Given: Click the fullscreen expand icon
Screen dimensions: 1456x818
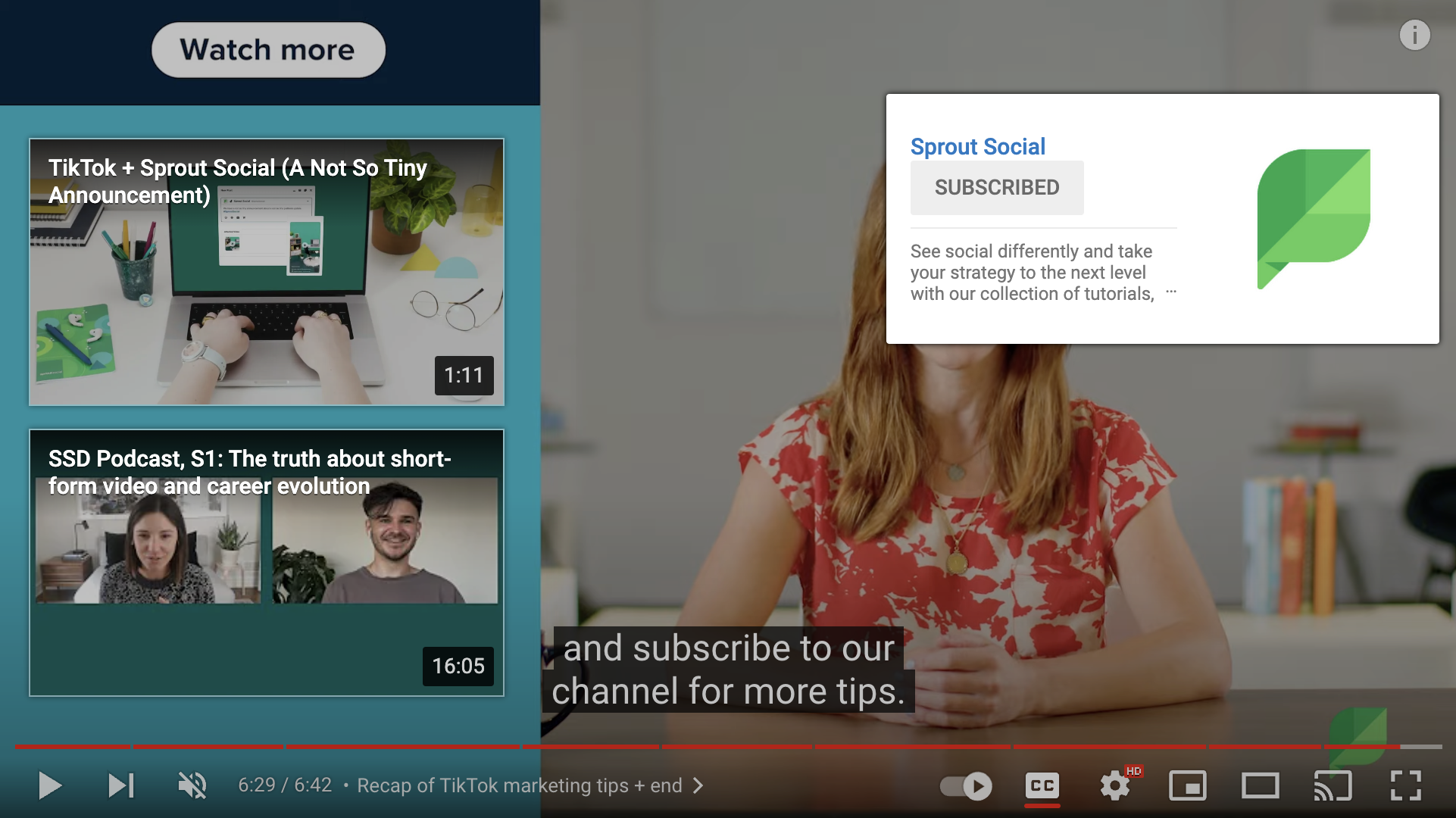Looking at the screenshot, I should tap(1406, 786).
